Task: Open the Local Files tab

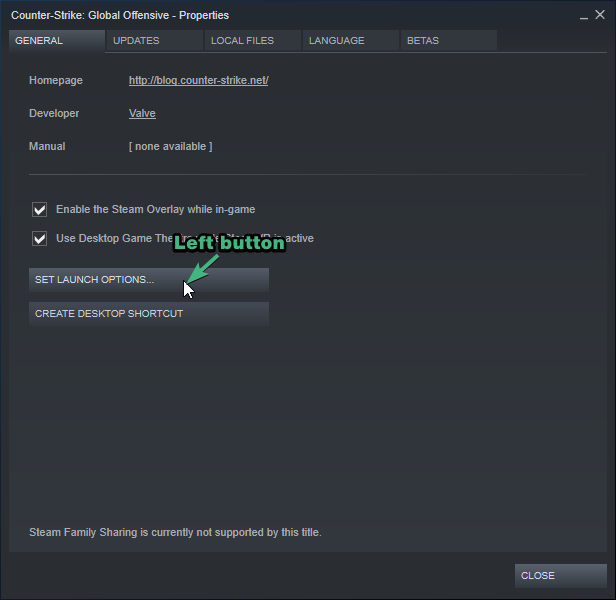Action: tap(253, 40)
